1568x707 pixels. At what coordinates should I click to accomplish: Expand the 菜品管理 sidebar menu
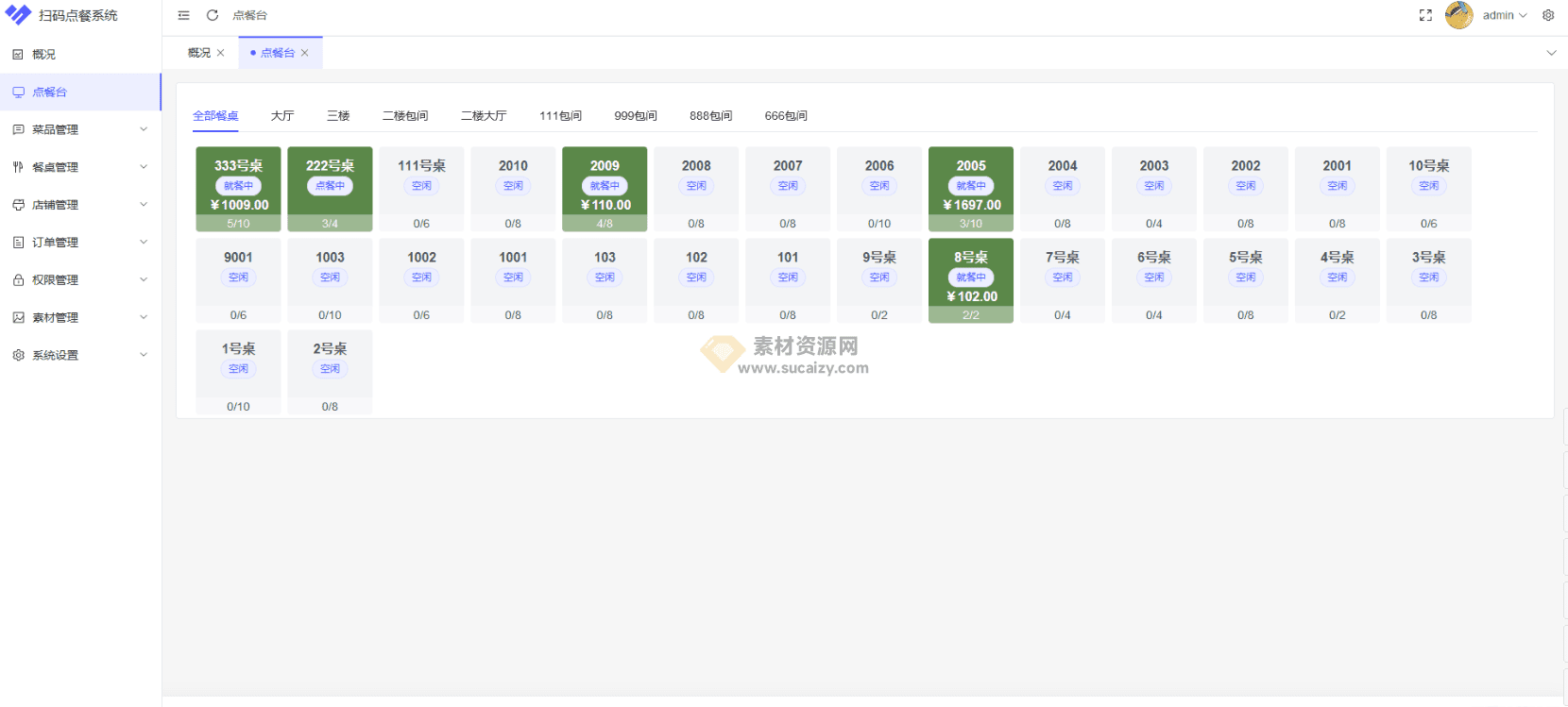[79, 129]
